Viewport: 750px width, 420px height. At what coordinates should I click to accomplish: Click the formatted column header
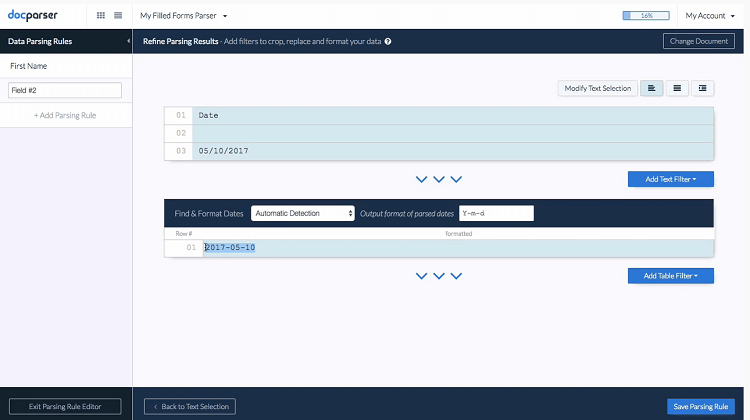[x=459, y=233]
